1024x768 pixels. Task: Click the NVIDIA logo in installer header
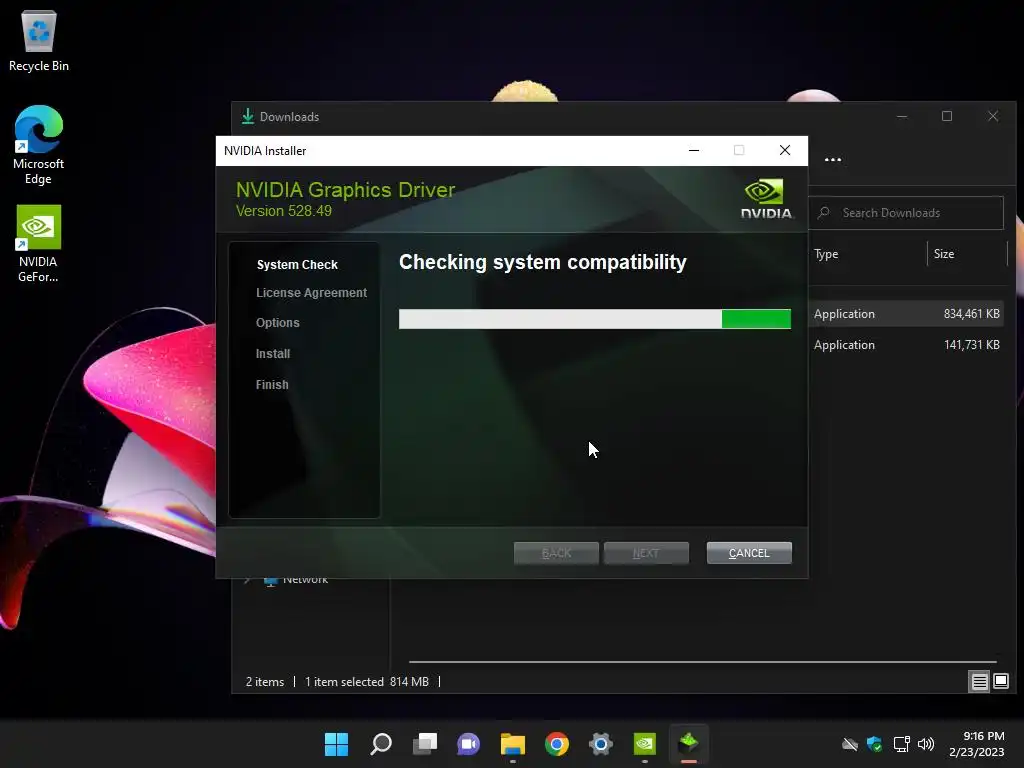[766, 199]
